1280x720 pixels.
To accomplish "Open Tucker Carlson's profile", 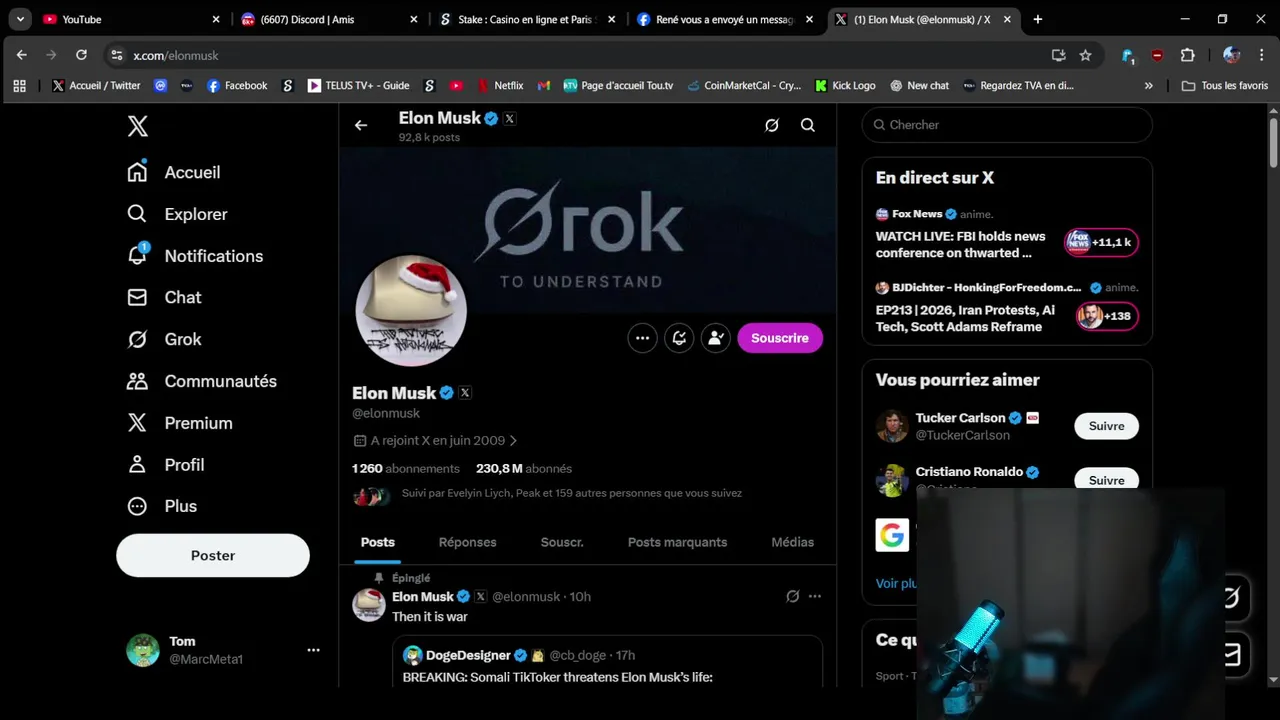I will 960,418.
